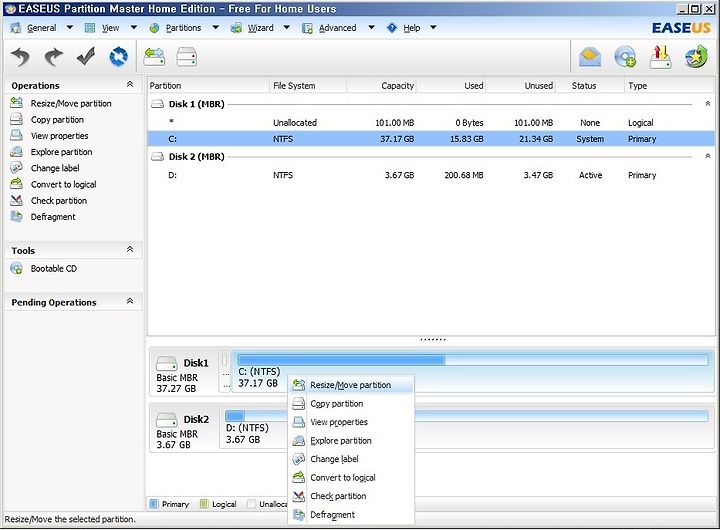Click Convert to logical icon in Operations
The height and width of the screenshot is (530, 720).
pyautogui.click(x=17, y=184)
